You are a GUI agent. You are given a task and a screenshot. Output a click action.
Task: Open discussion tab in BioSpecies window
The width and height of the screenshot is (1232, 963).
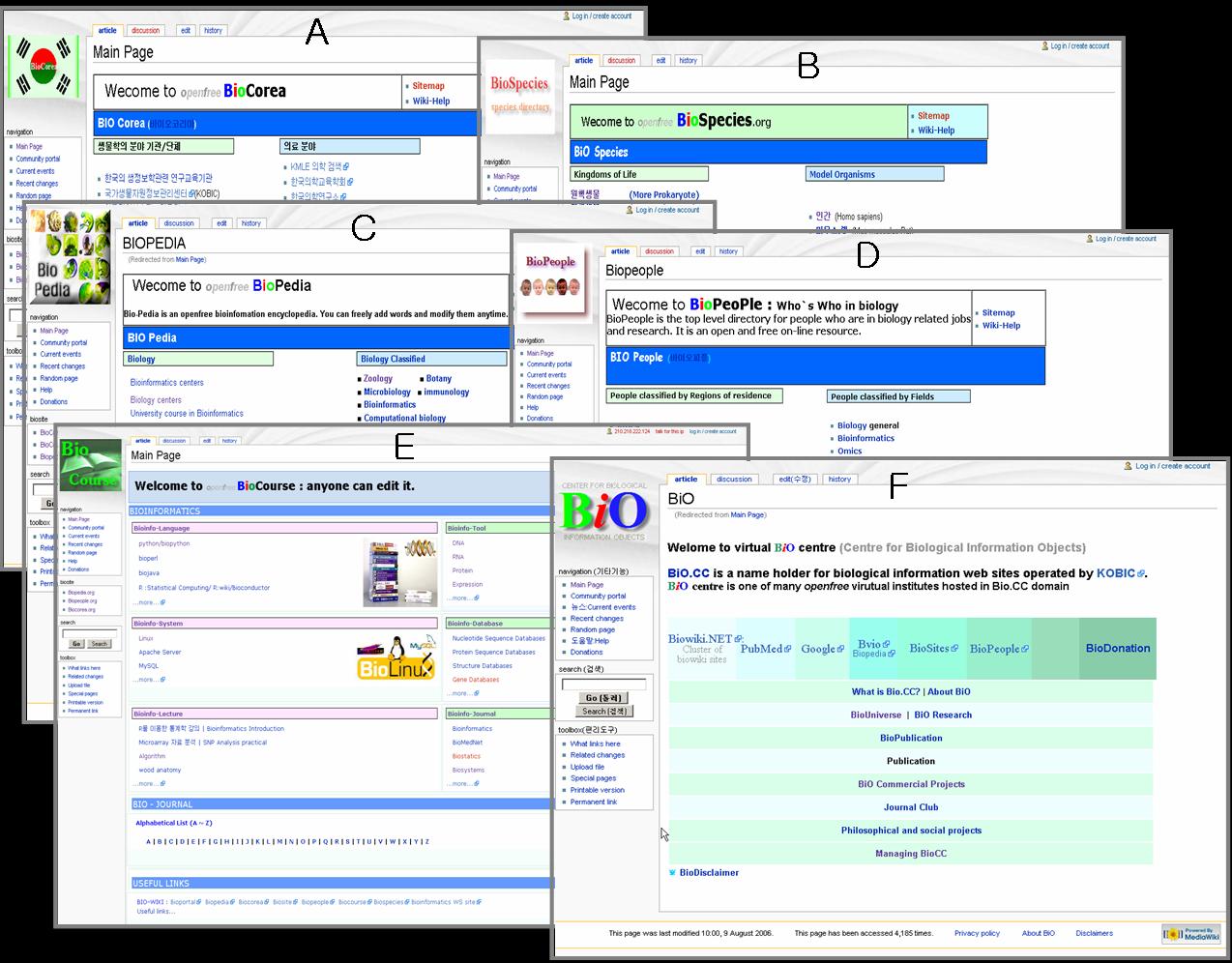622,60
